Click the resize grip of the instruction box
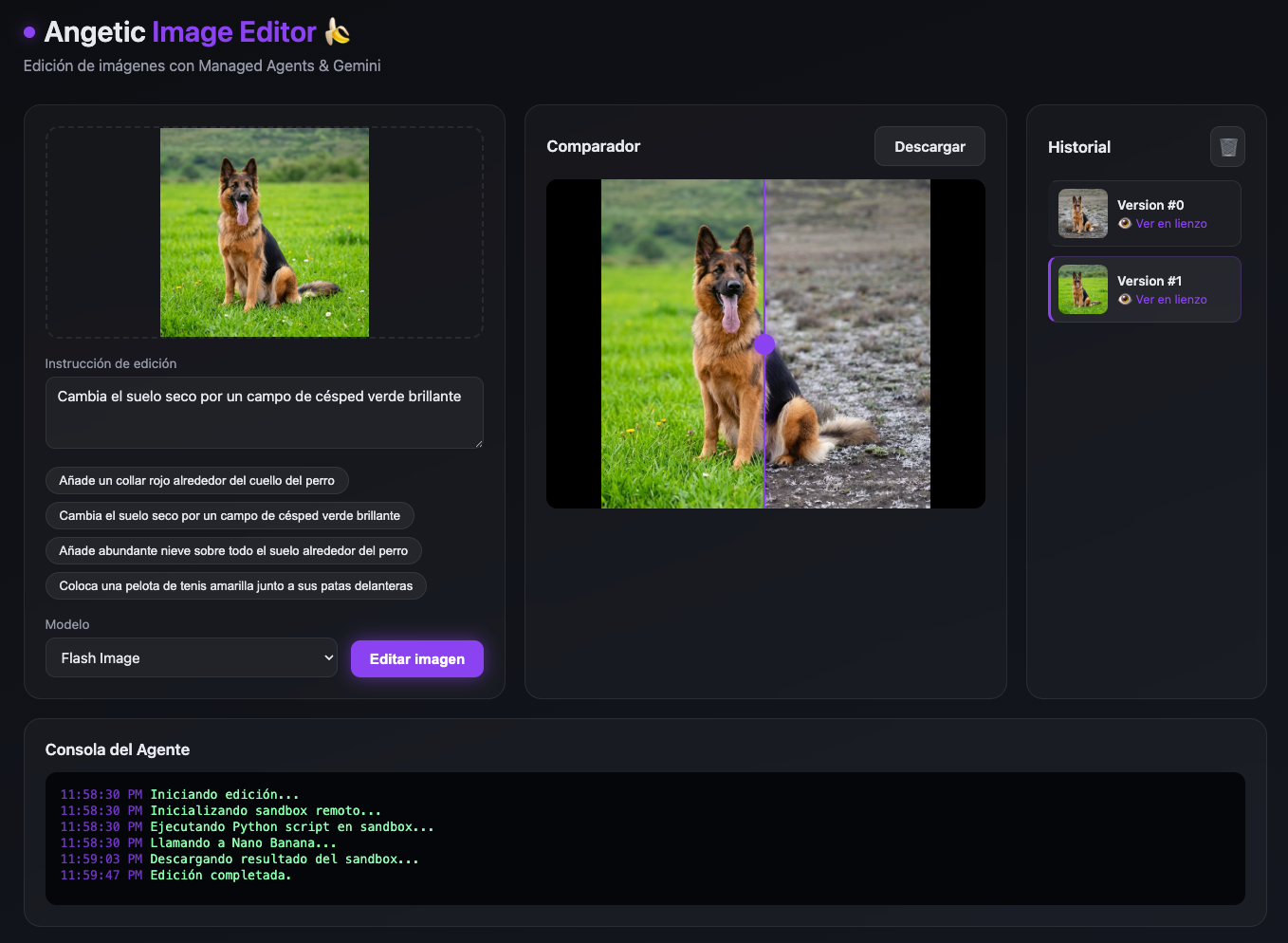The image size is (1288, 943). (x=478, y=443)
